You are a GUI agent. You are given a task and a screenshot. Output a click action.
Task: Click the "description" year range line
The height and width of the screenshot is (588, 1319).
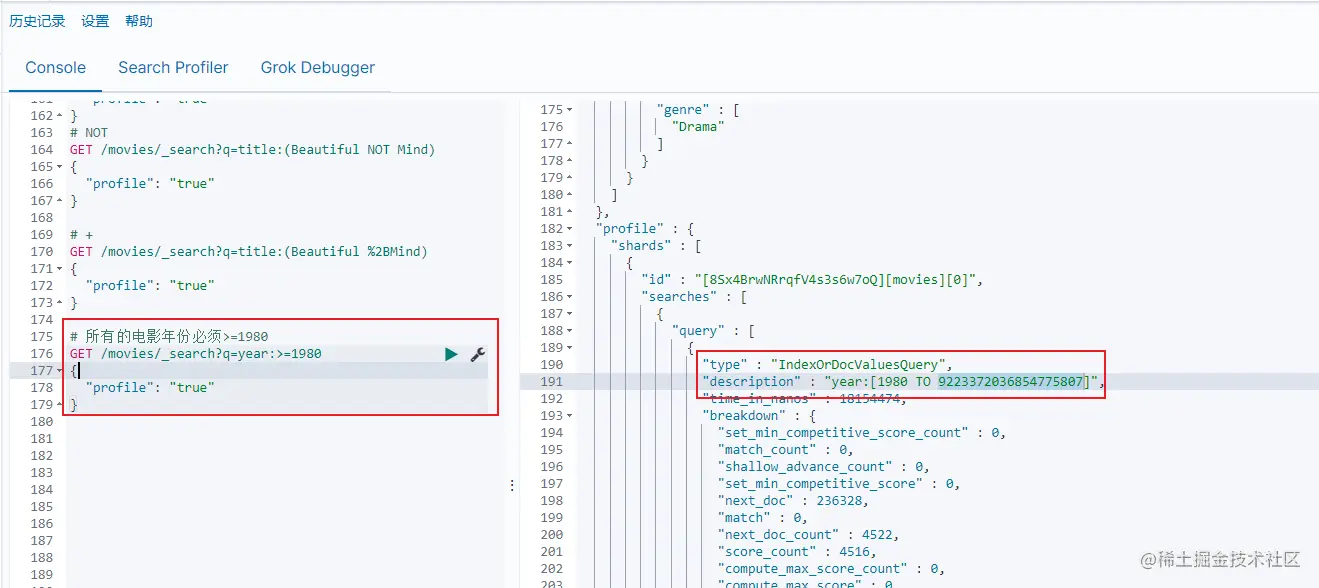tap(901, 382)
